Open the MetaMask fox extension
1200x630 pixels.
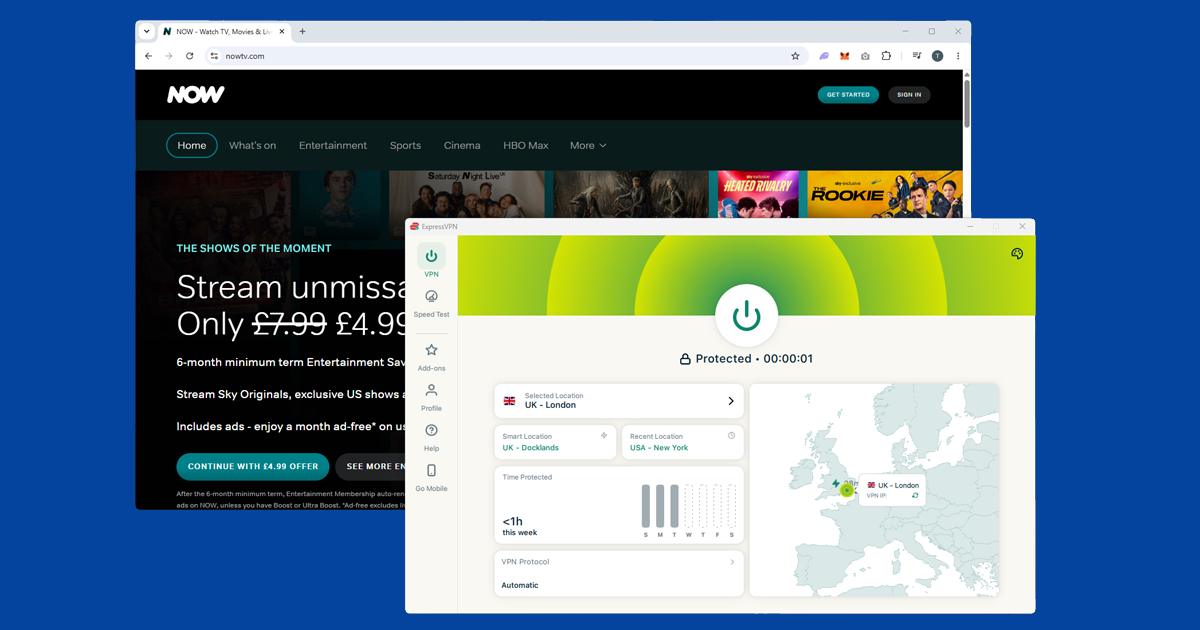click(x=844, y=56)
